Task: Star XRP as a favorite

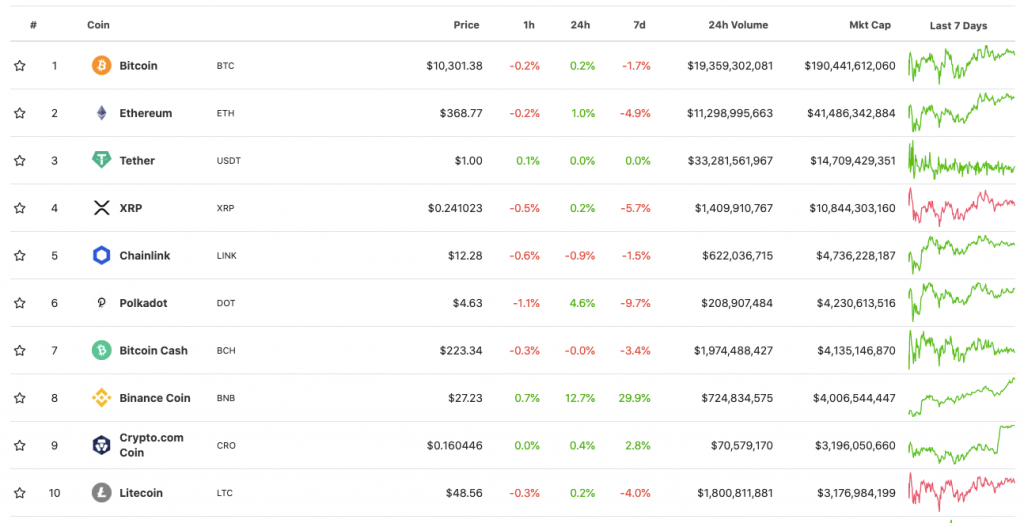Action: tap(20, 208)
